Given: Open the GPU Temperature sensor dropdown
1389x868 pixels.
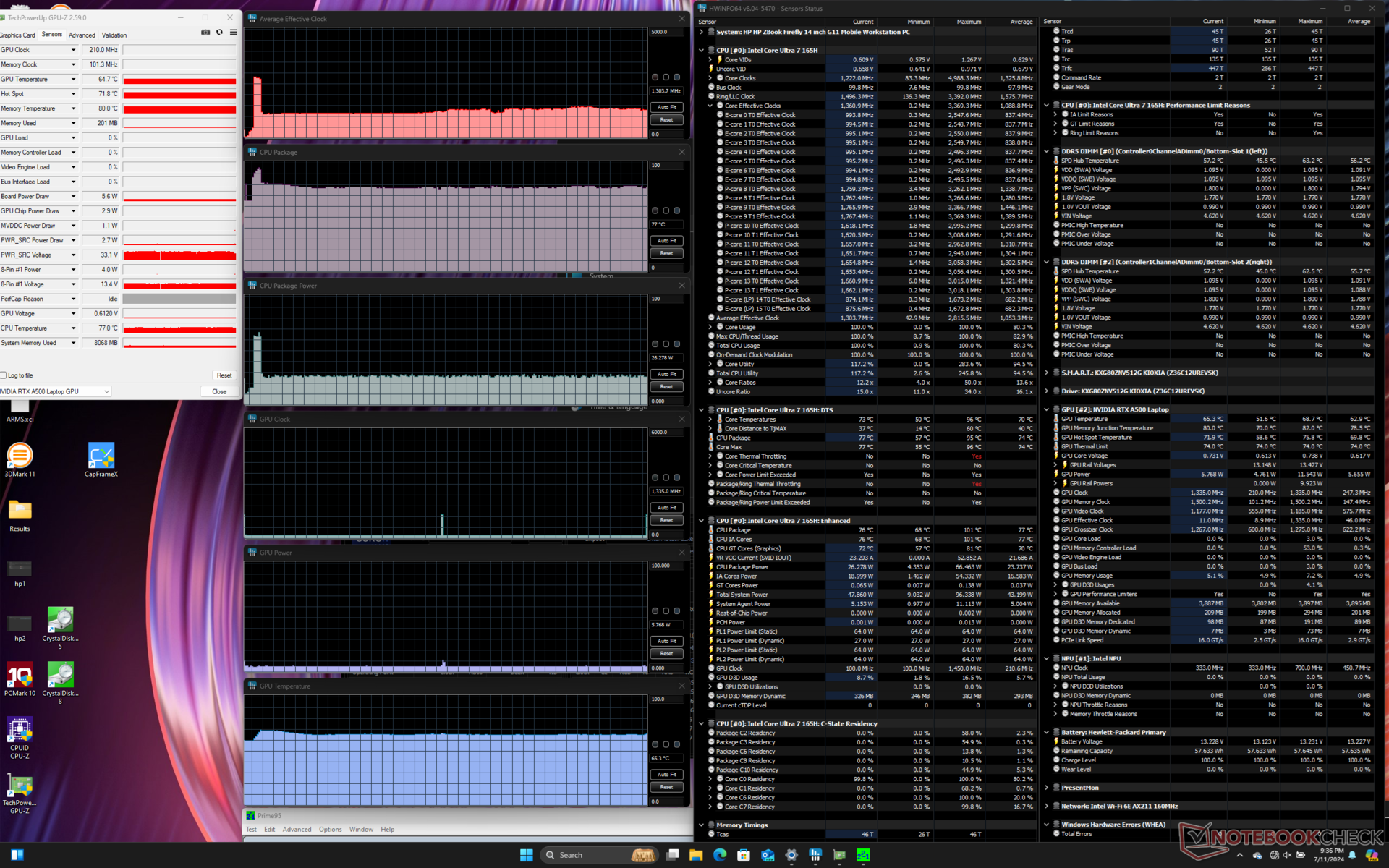Looking at the screenshot, I should (x=73, y=80).
